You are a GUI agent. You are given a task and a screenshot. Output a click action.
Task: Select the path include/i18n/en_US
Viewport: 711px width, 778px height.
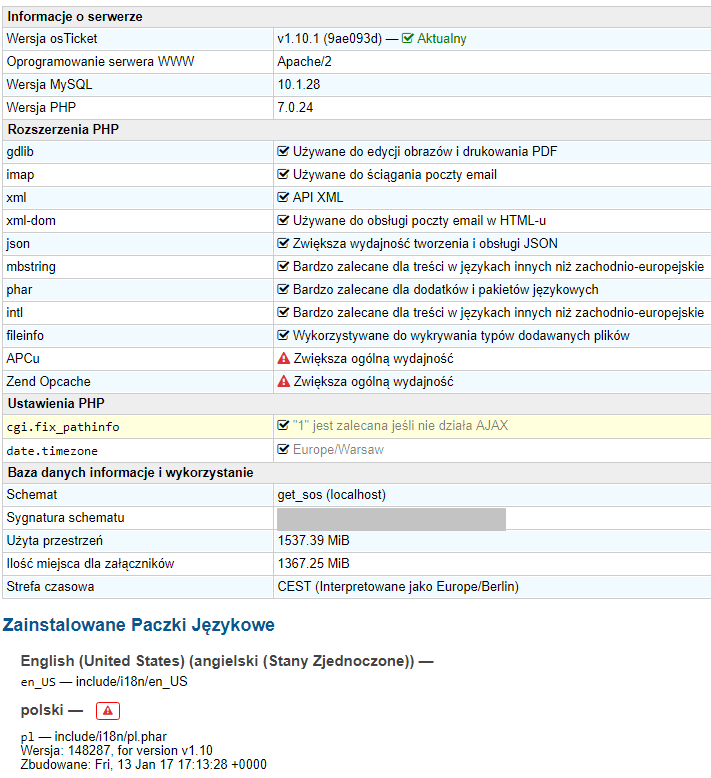131,681
